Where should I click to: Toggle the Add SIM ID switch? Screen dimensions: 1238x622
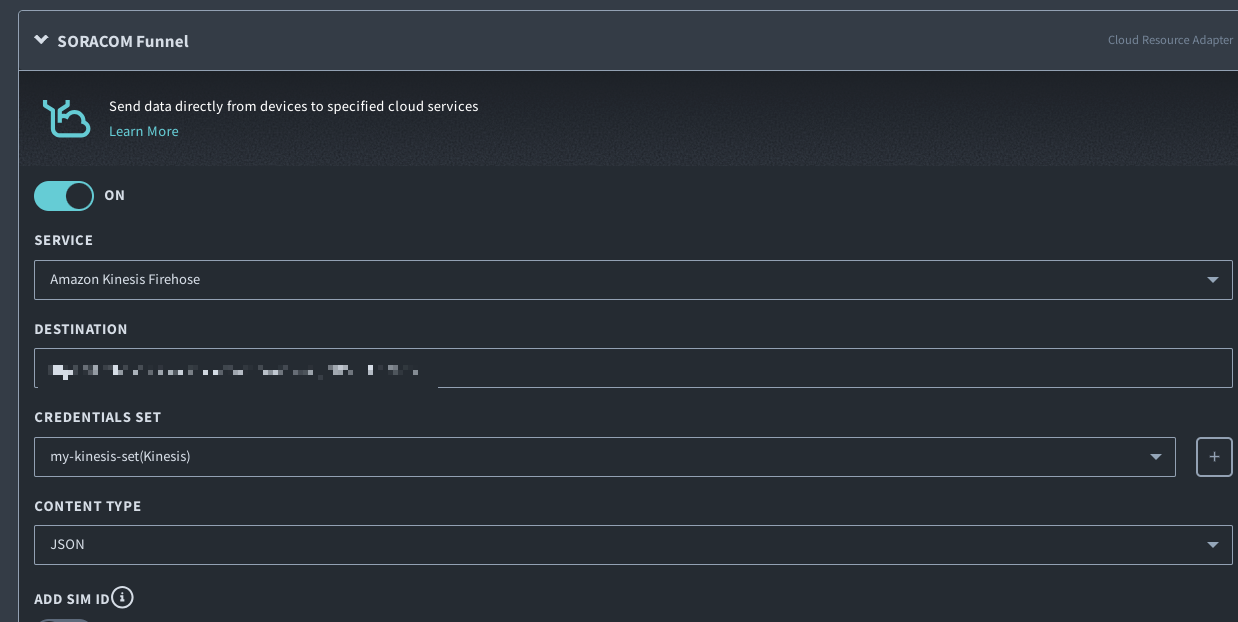pyautogui.click(x=64, y=620)
